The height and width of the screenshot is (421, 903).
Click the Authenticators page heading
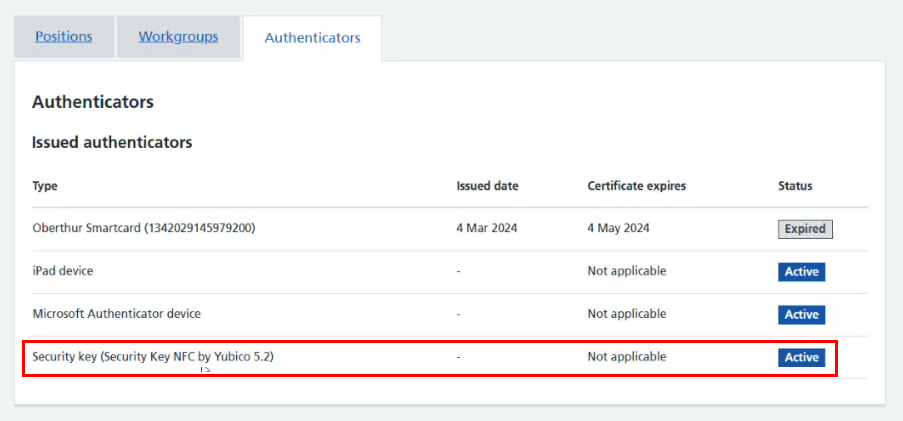click(93, 103)
